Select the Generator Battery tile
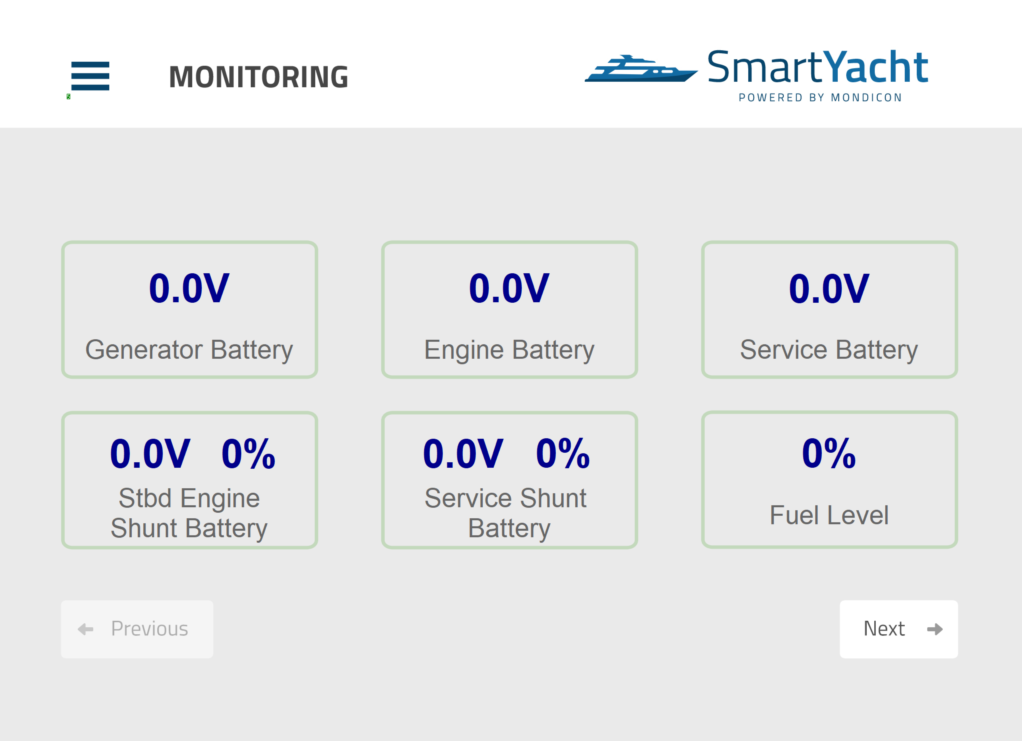Screen dimensions: 1022x741 (190, 310)
